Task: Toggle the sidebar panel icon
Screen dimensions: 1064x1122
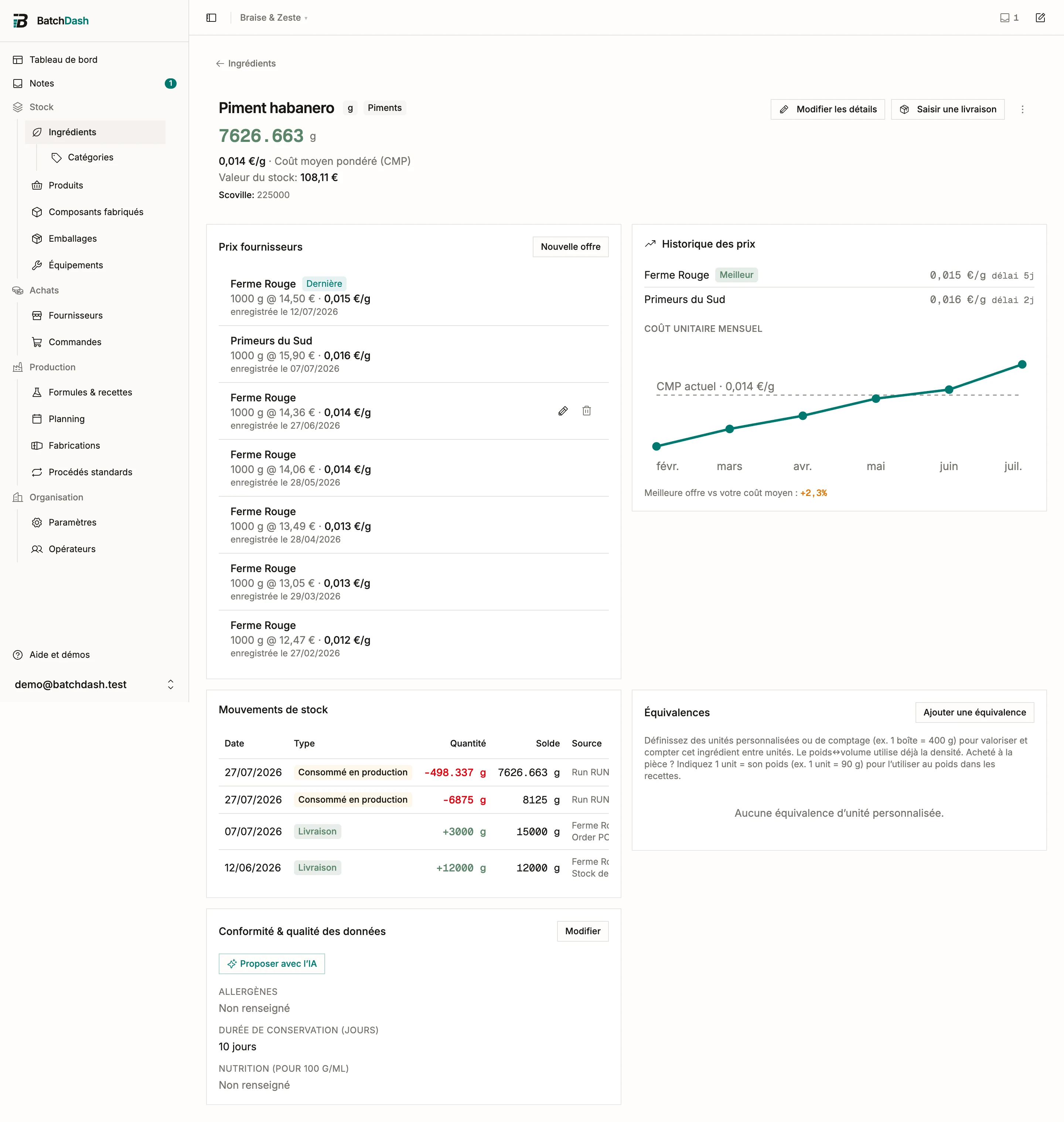Action: pyautogui.click(x=212, y=18)
